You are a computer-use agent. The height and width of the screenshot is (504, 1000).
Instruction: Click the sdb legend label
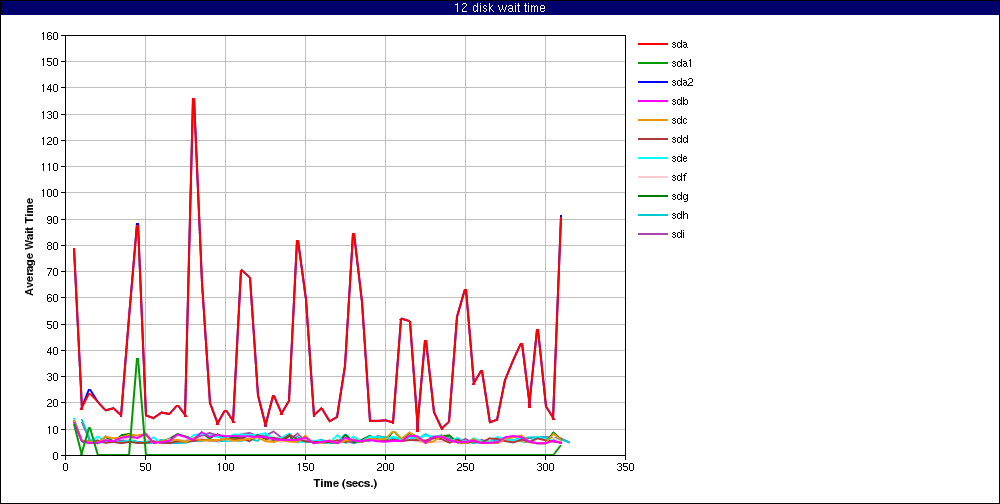click(x=679, y=101)
